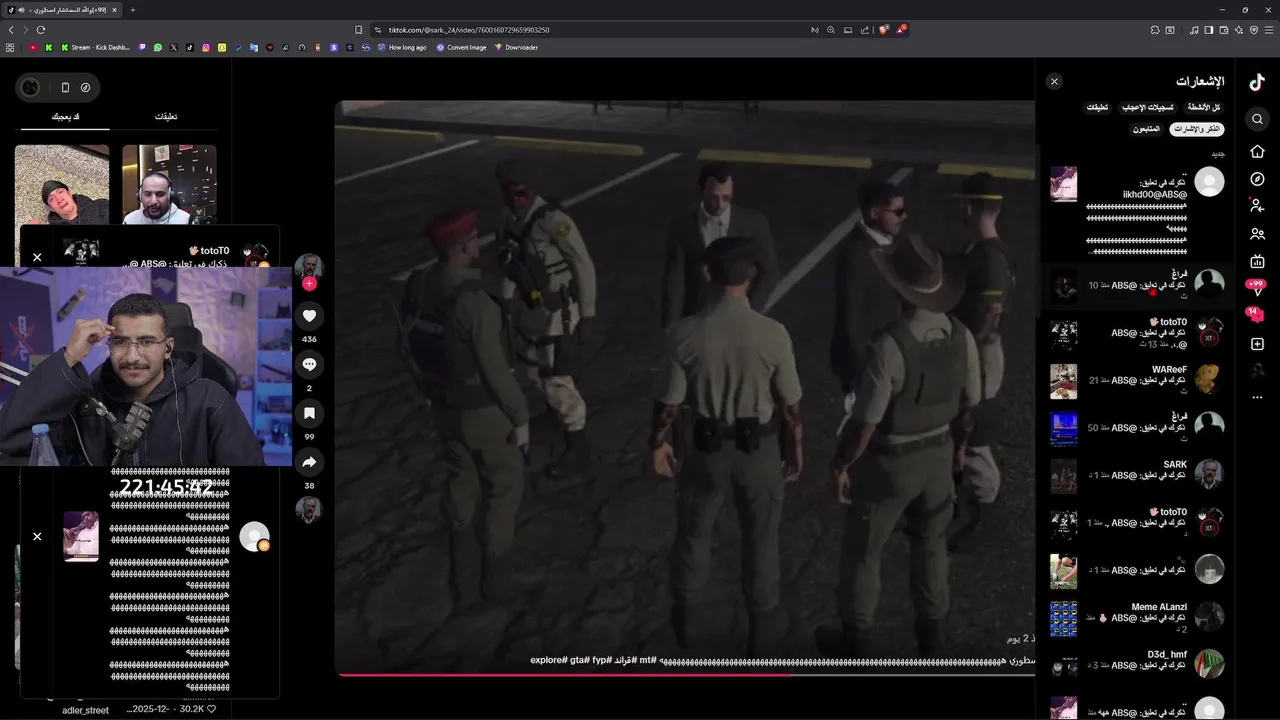Open the 'How long ago' bookmark

401,47
